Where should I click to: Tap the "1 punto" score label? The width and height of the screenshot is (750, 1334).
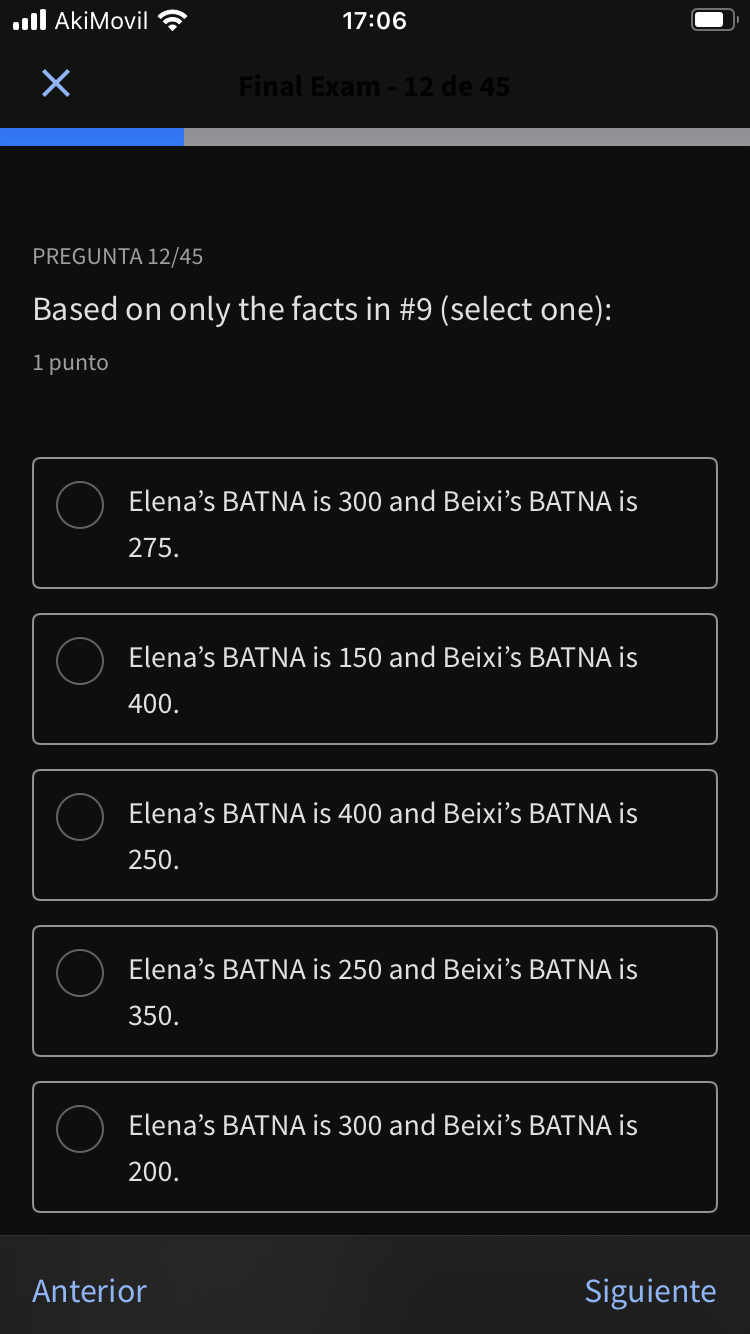[x=70, y=363]
